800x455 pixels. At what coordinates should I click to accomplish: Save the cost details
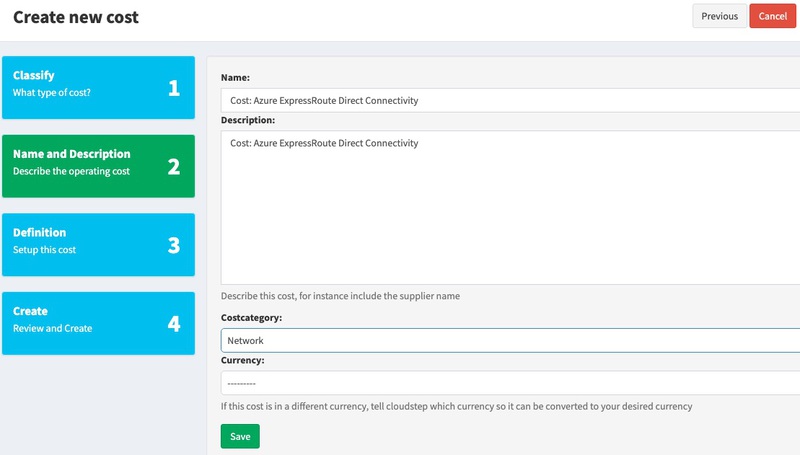[240, 436]
